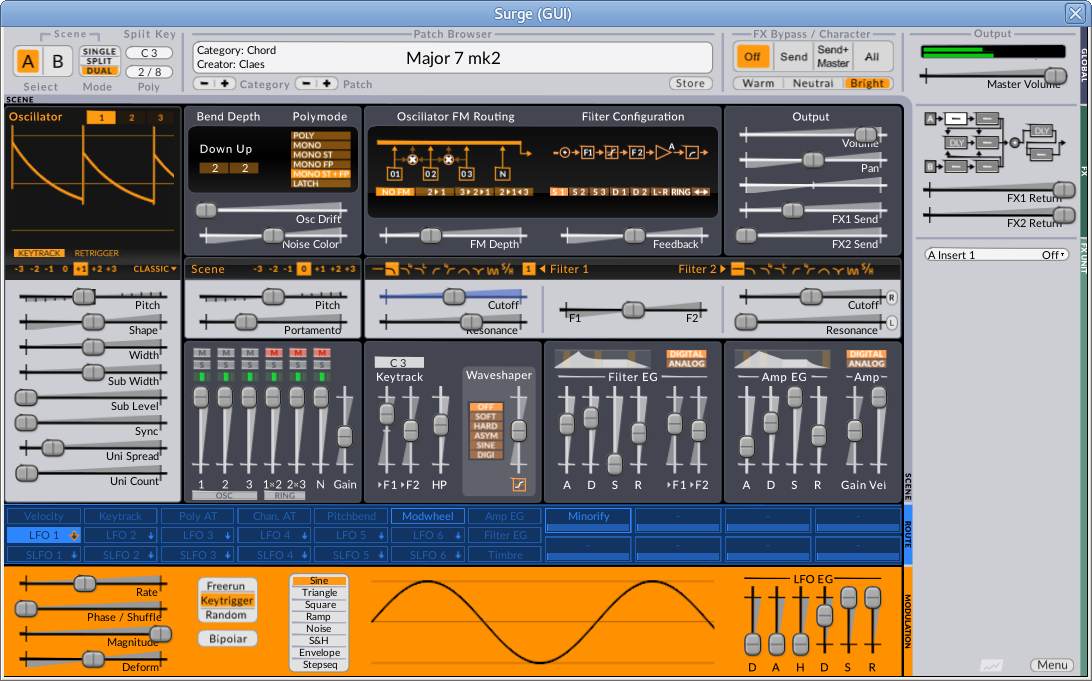Toggle LFO Bipolar mode
Screen dimensions: 1092x681
[x=228, y=639]
